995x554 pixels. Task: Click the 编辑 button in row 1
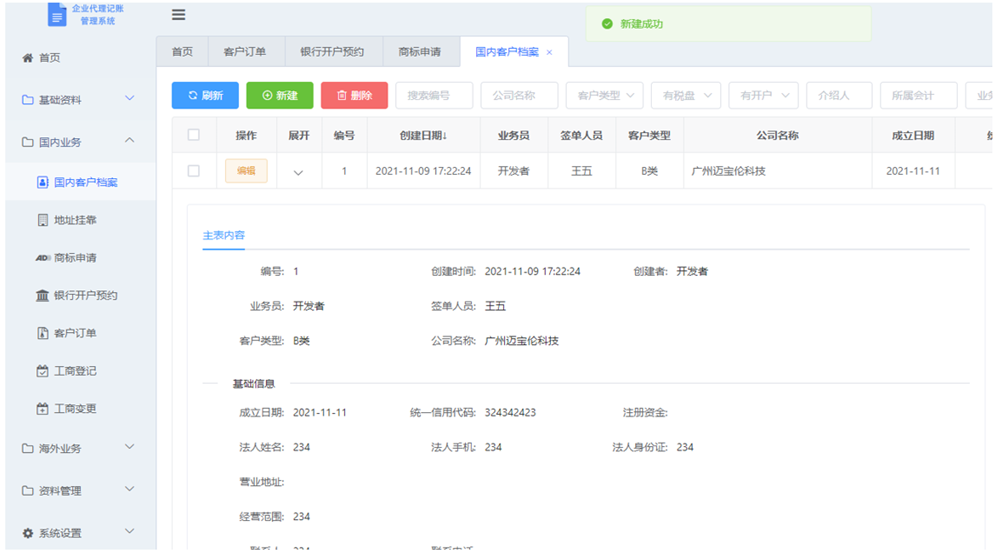tap(246, 171)
